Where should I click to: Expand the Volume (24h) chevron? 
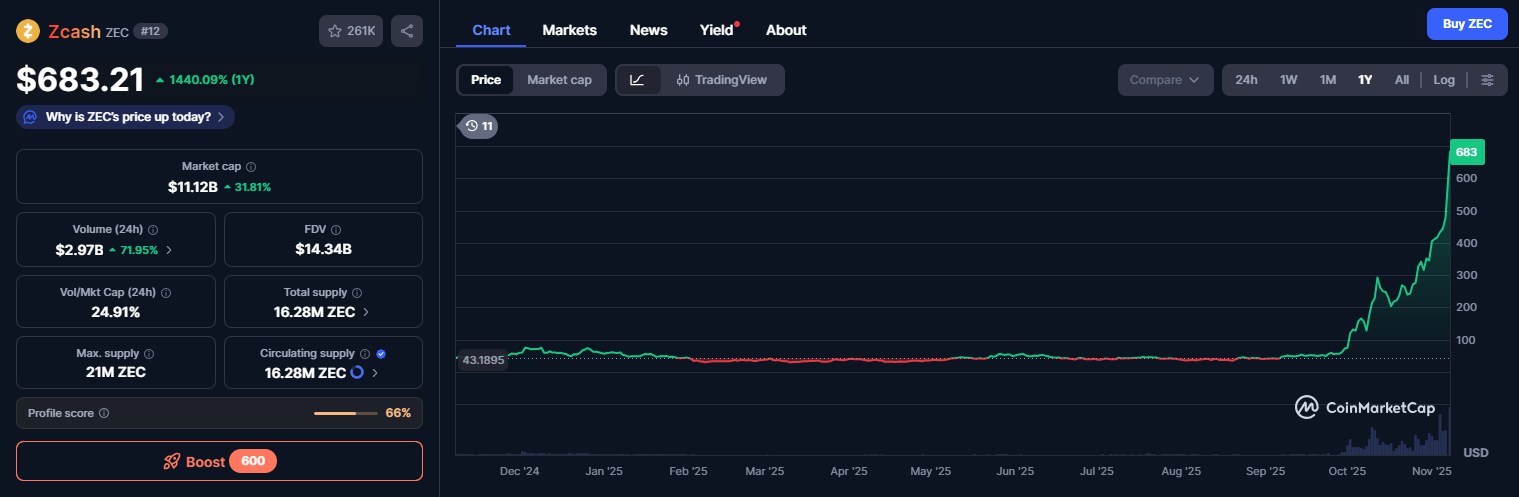coord(168,250)
